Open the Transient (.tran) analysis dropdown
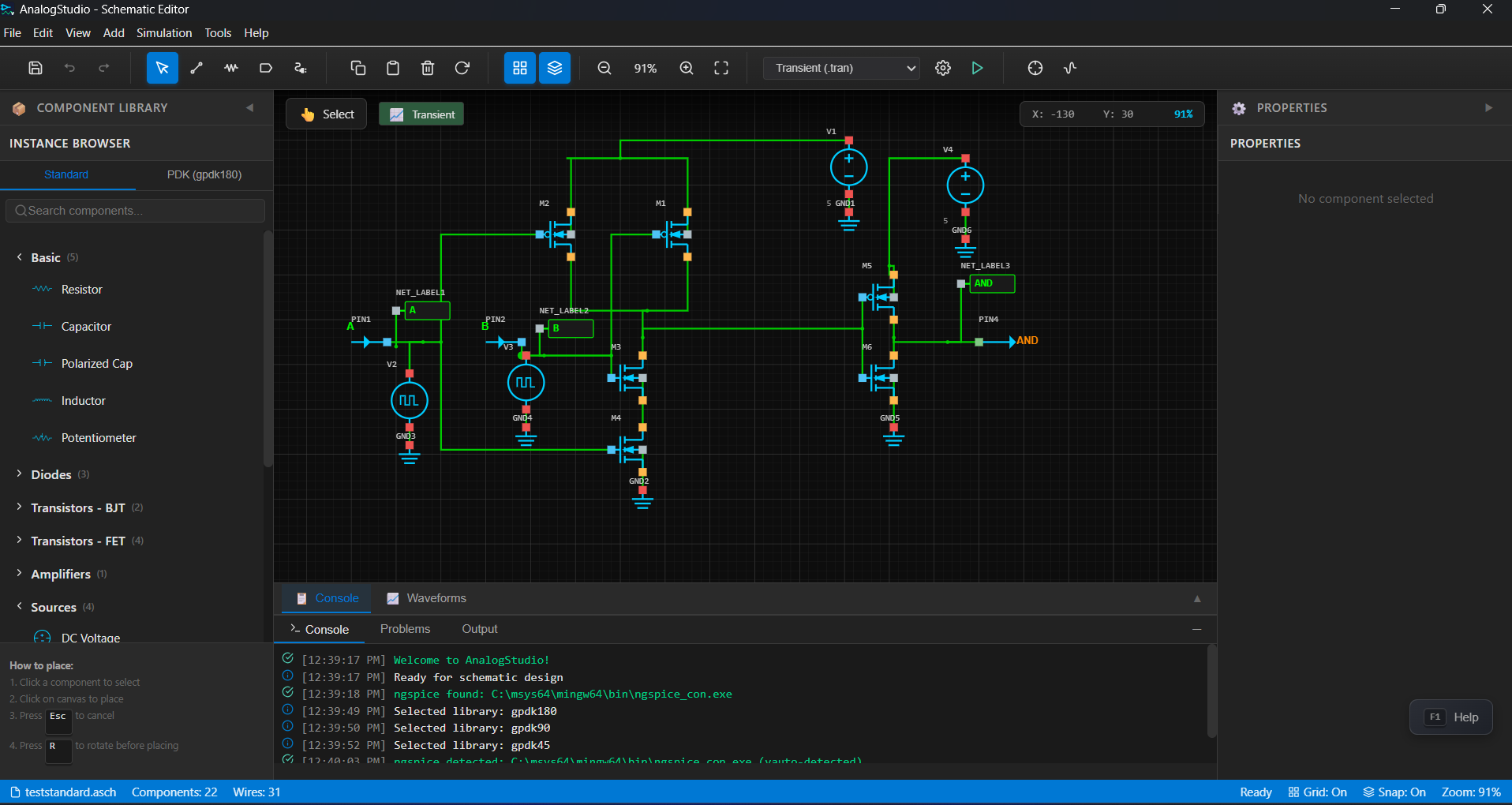Viewport: 1512px width, 805px height. pos(841,68)
